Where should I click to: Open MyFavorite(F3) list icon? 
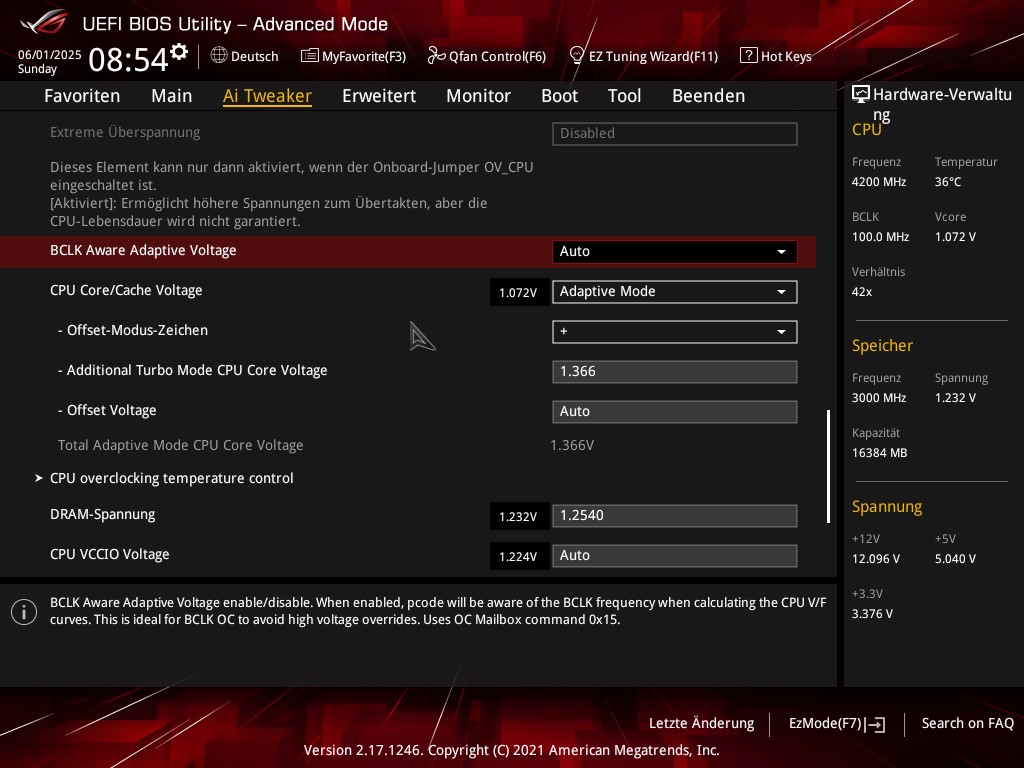click(x=310, y=56)
